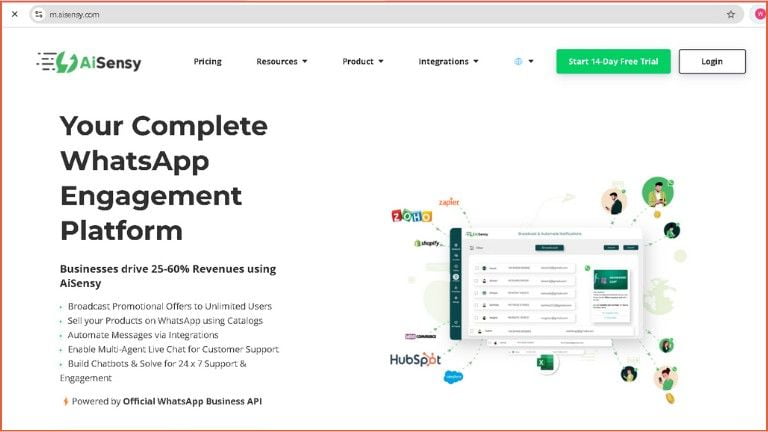Click 'Sell your Products on WhatsApp using Catalogs'
Screen dimensions: 768x432
(x=165, y=320)
